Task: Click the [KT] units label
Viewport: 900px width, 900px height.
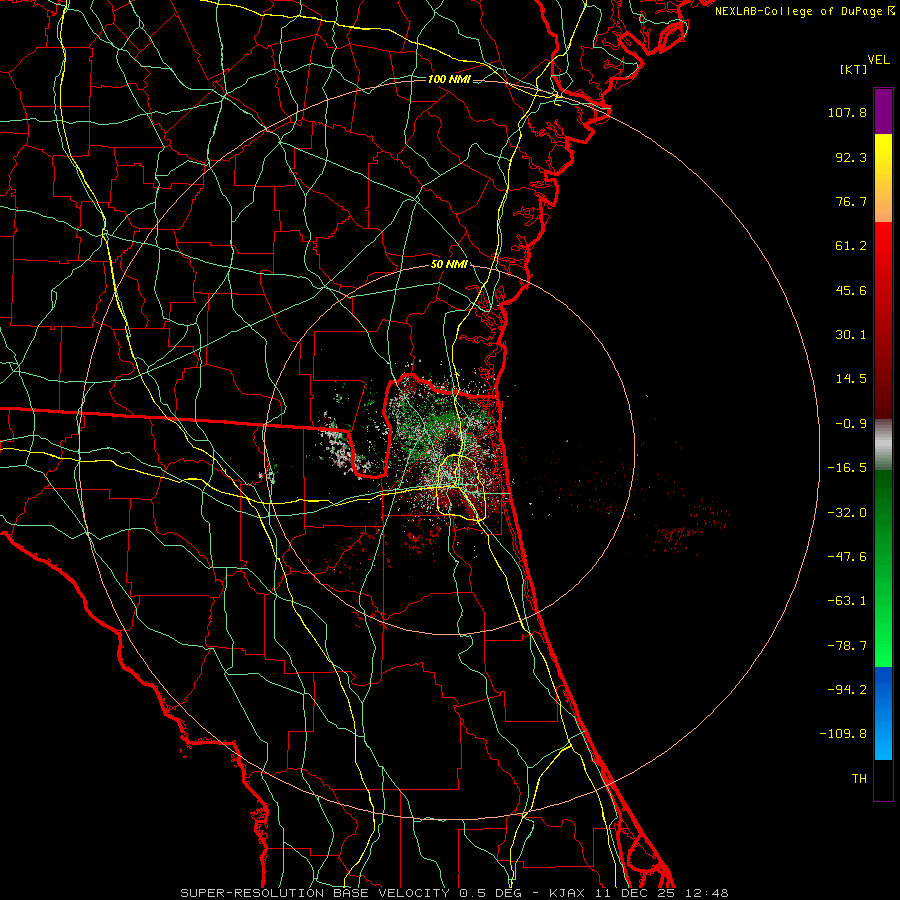Action: pos(854,69)
